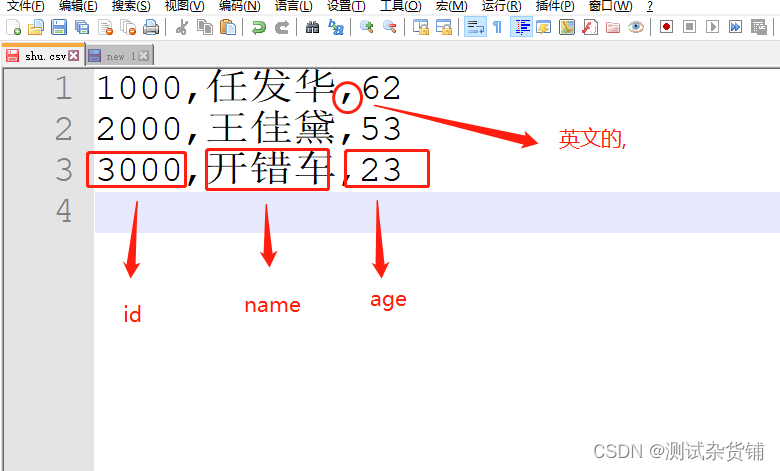Click the Copy icon
Viewport: 780px width, 471px height.
tap(204, 27)
